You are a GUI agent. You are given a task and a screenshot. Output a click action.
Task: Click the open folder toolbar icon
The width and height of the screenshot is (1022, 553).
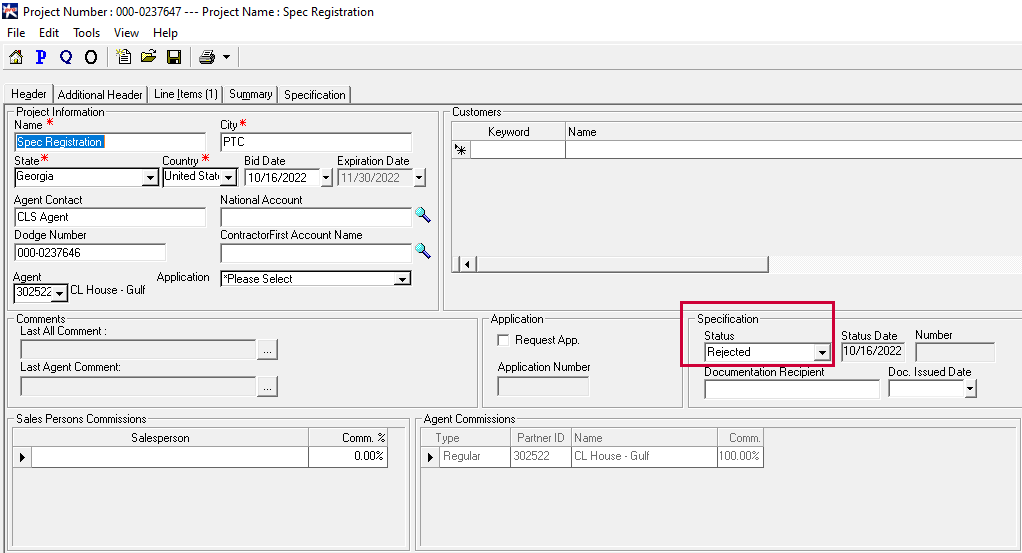point(148,57)
